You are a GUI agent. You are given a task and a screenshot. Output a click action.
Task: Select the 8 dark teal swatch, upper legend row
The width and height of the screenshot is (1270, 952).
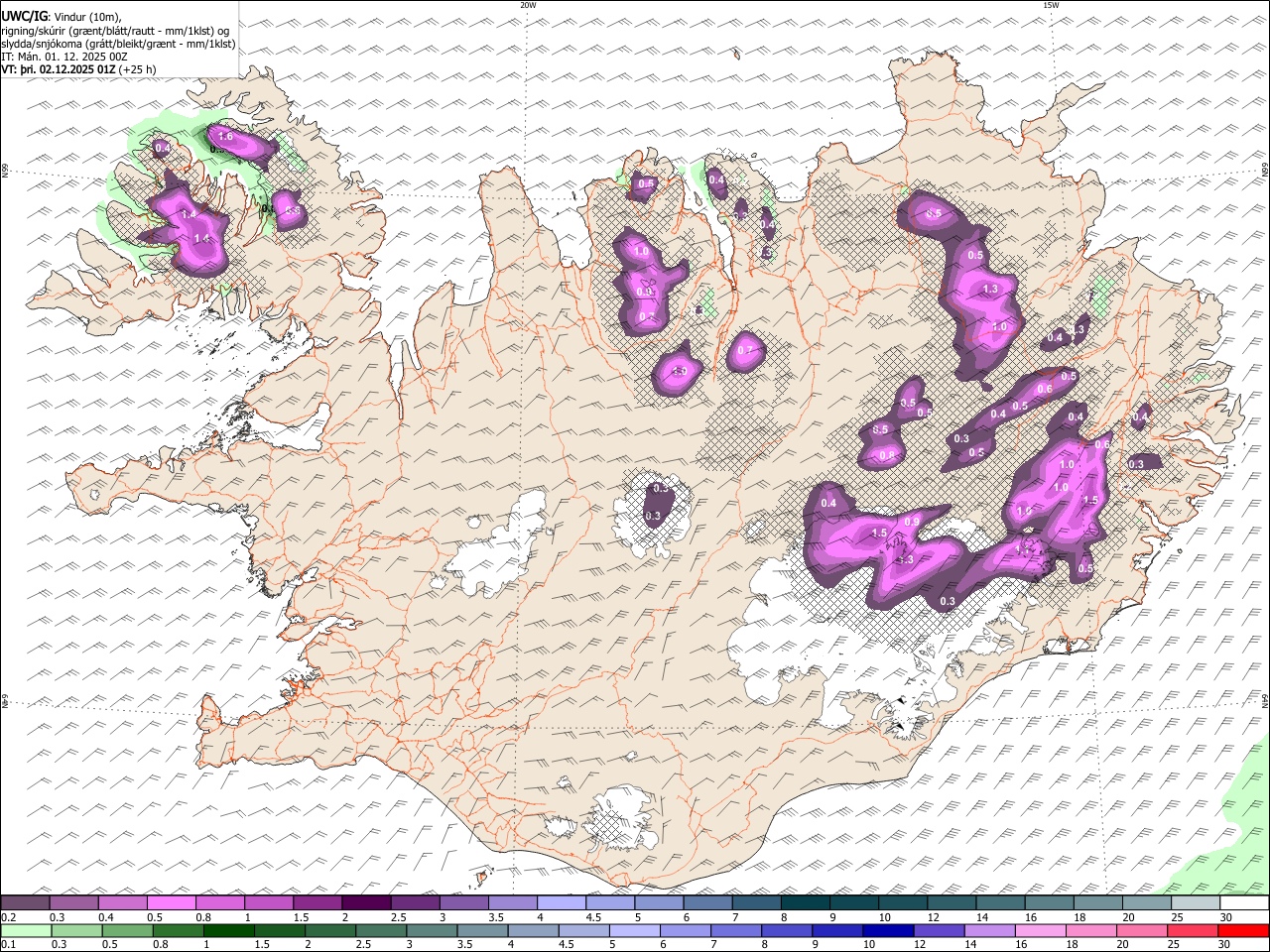click(806, 903)
